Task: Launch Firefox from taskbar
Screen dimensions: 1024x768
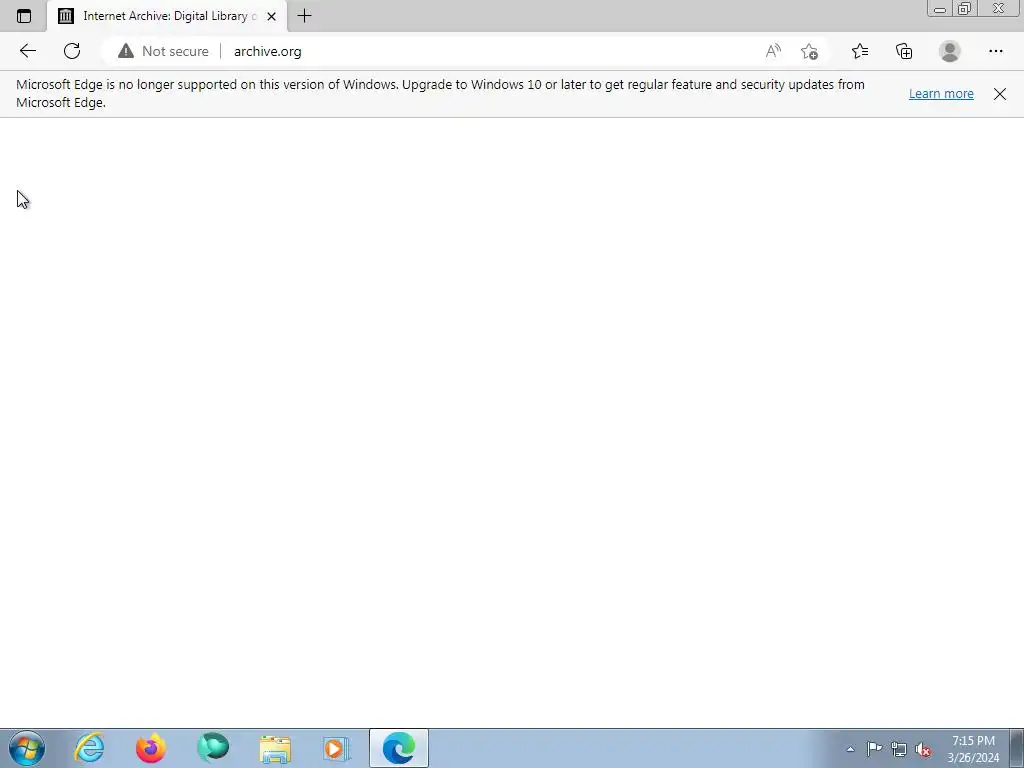Action: click(150, 748)
